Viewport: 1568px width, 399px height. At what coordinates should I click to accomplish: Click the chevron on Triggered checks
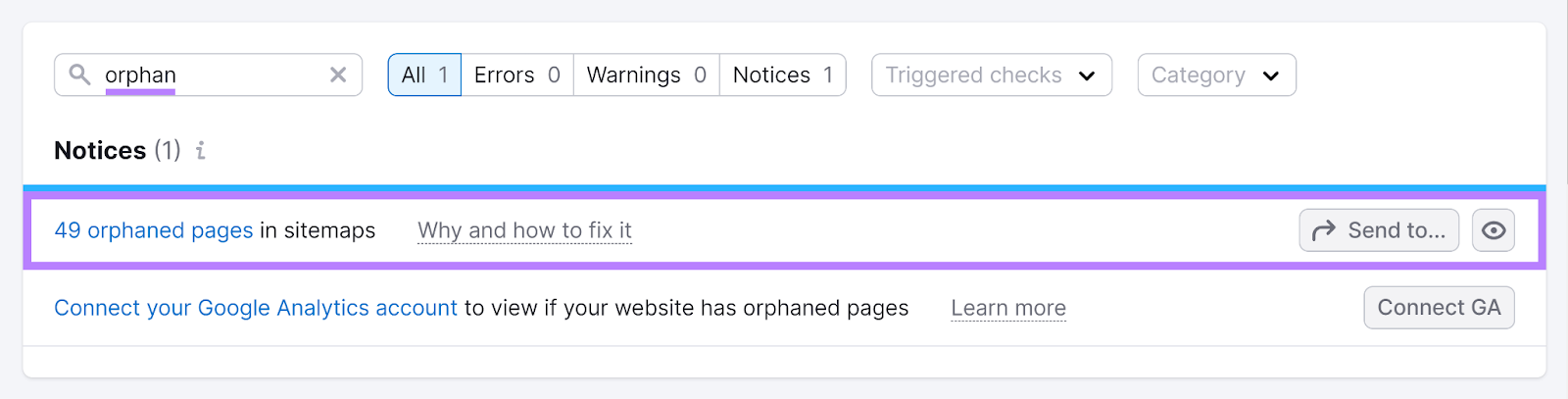1087,75
